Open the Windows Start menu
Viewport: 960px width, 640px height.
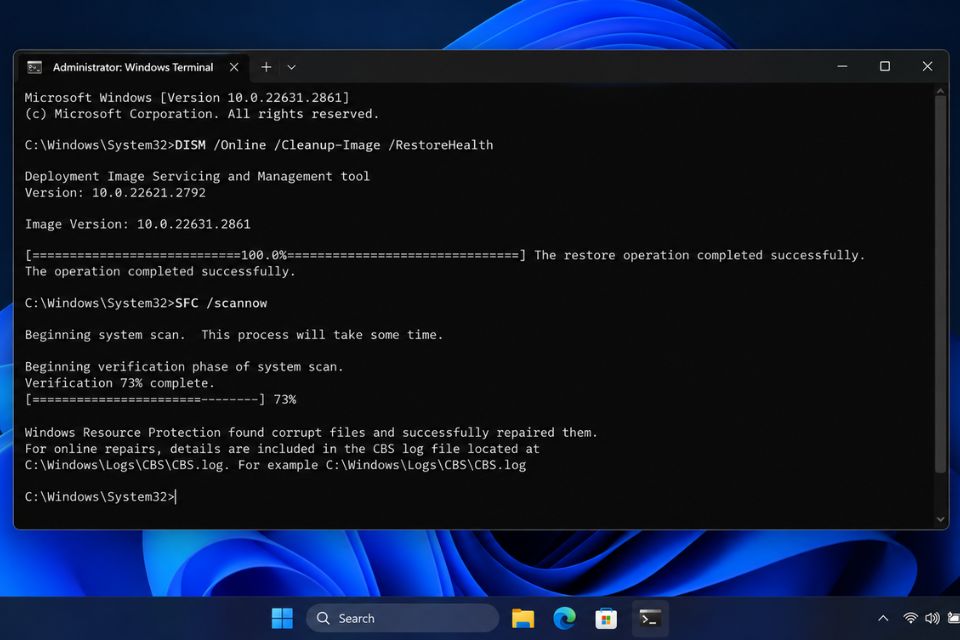pyautogui.click(x=282, y=619)
